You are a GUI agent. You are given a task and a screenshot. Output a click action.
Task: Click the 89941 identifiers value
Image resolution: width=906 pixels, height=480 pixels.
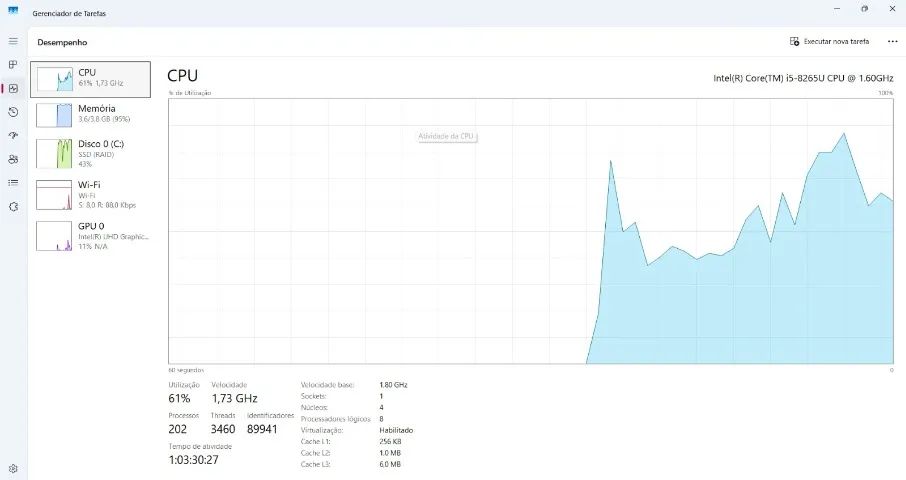(x=262, y=429)
